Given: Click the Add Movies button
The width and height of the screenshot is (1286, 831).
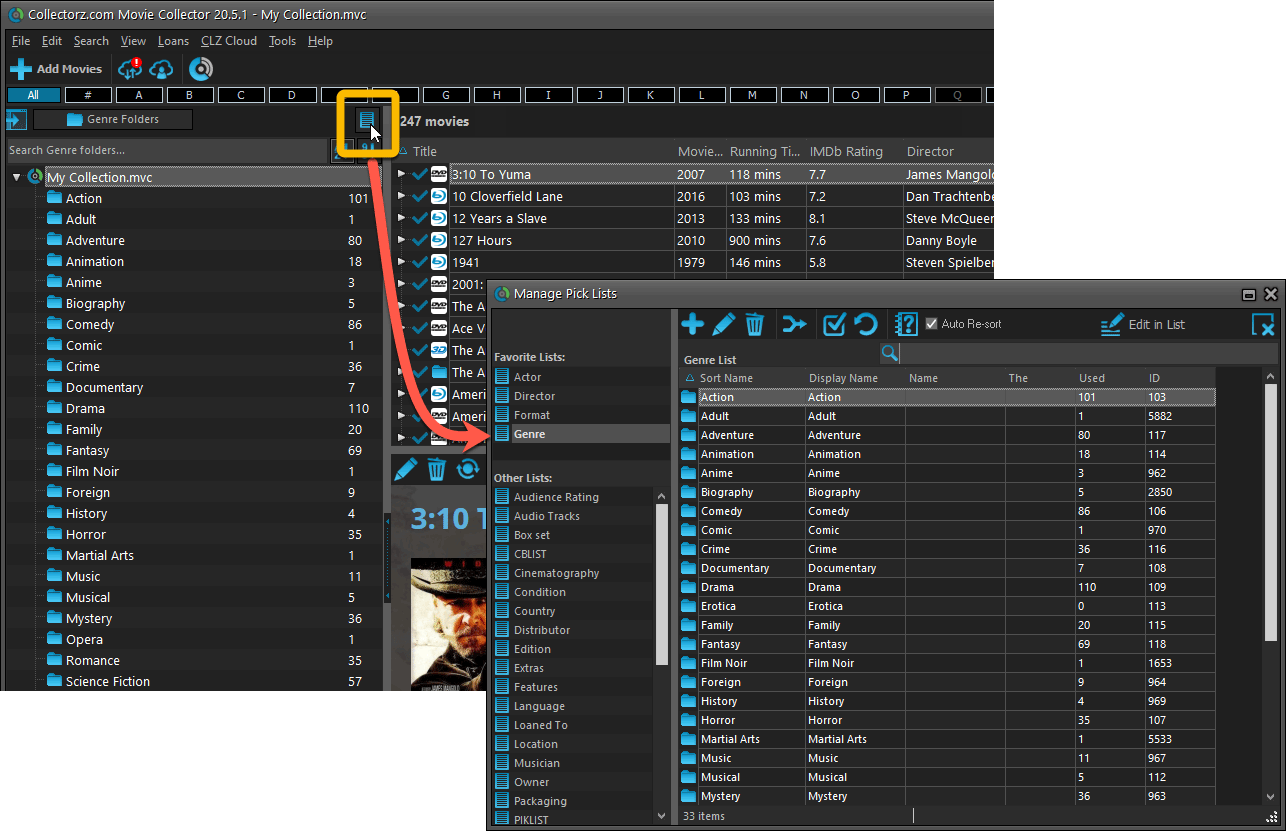Looking at the screenshot, I should point(56,69).
